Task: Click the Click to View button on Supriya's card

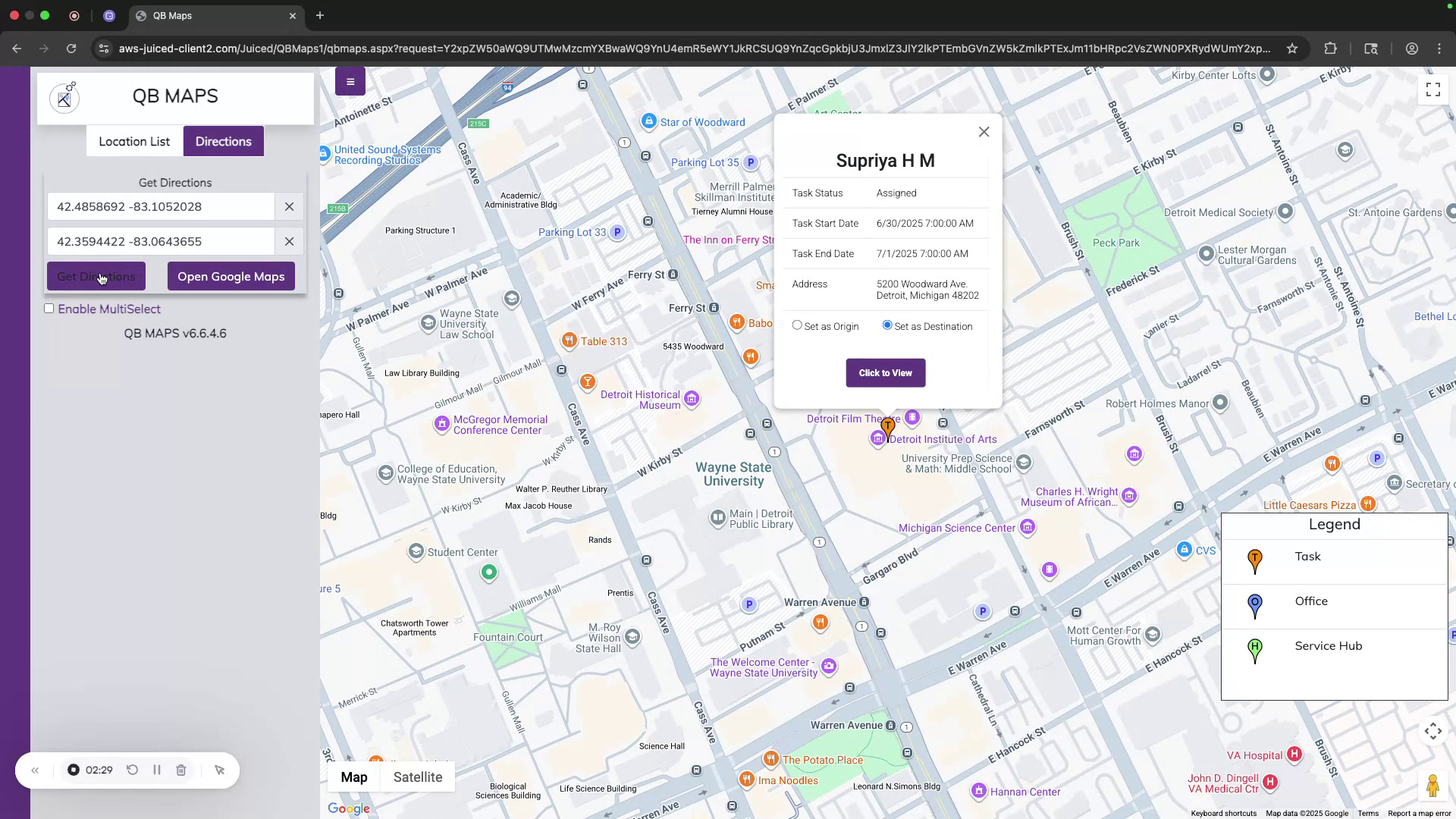Action: 885,372
